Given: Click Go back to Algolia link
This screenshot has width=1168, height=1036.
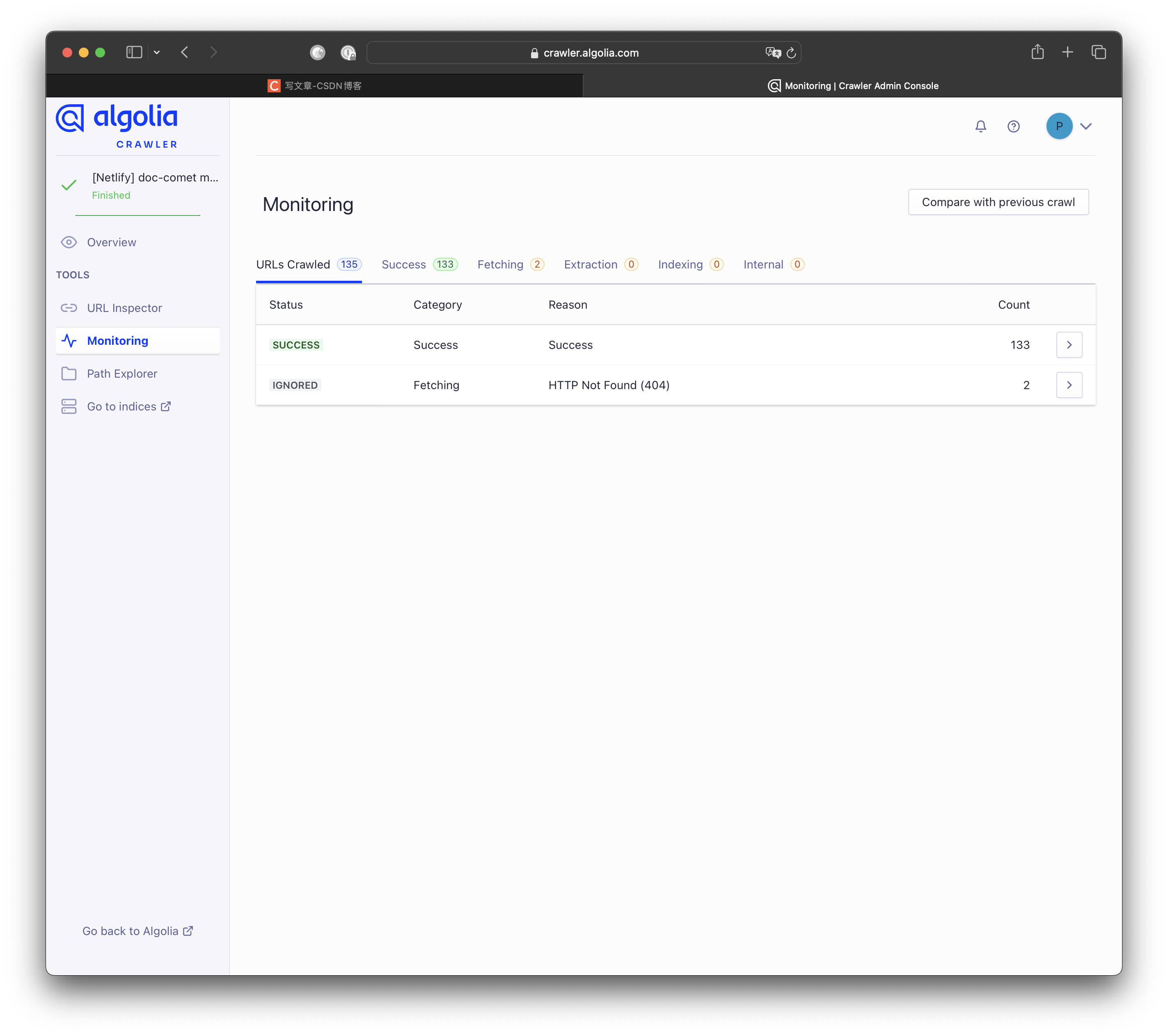Looking at the screenshot, I should [x=137, y=931].
